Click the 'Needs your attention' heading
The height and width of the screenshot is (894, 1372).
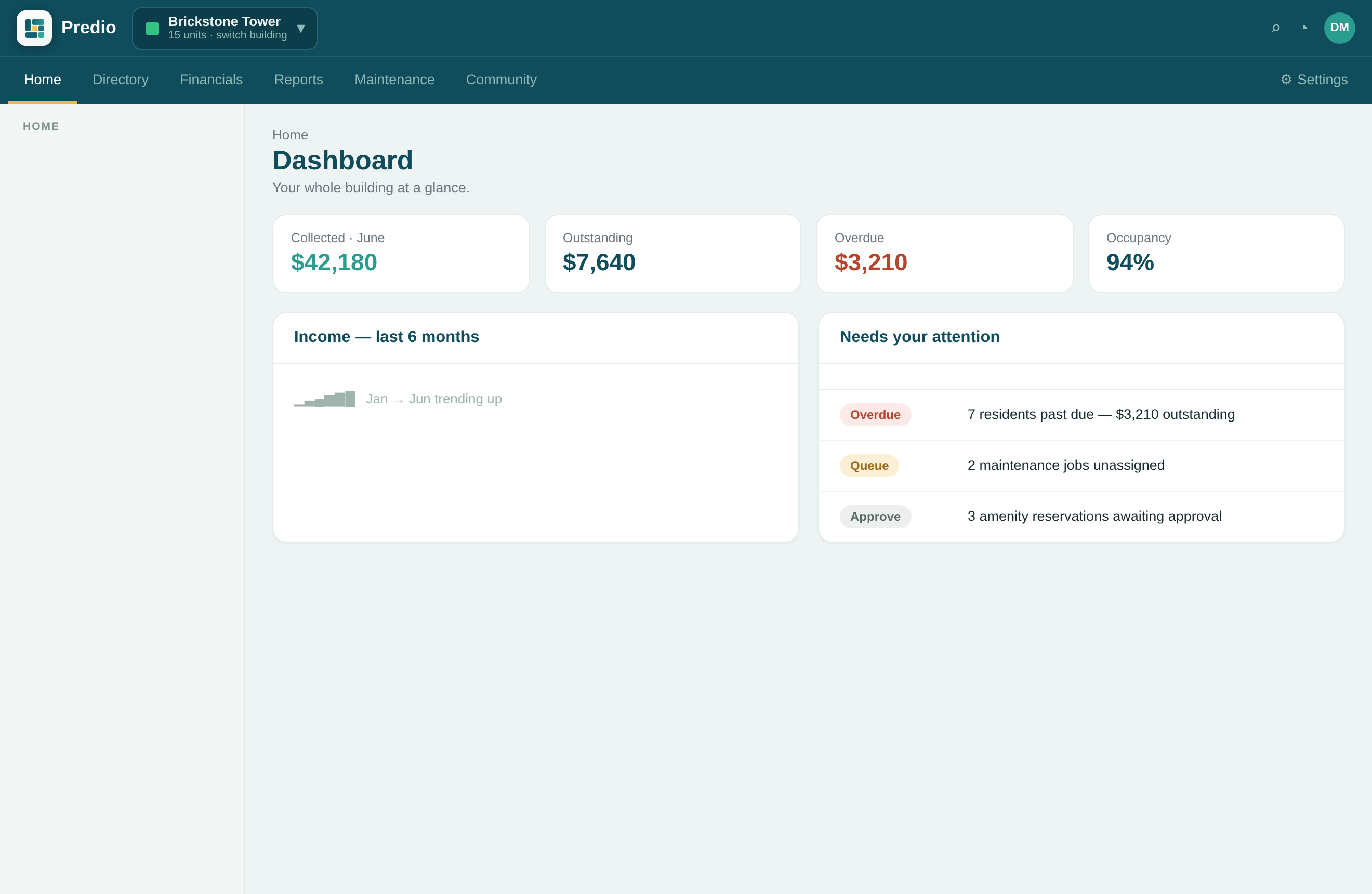pyautogui.click(x=919, y=337)
